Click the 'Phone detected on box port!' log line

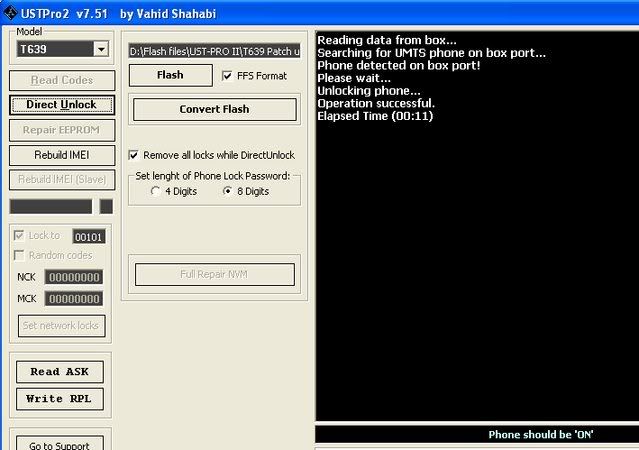pyautogui.click(x=399, y=65)
